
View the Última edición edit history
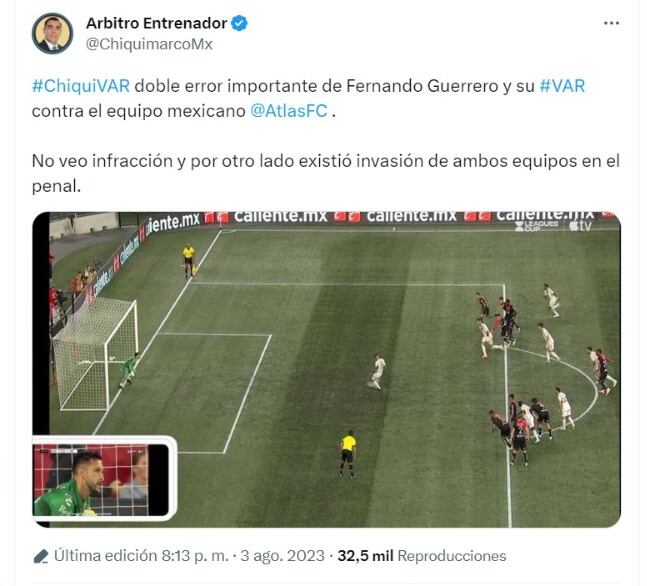click(x=141, y=556)
